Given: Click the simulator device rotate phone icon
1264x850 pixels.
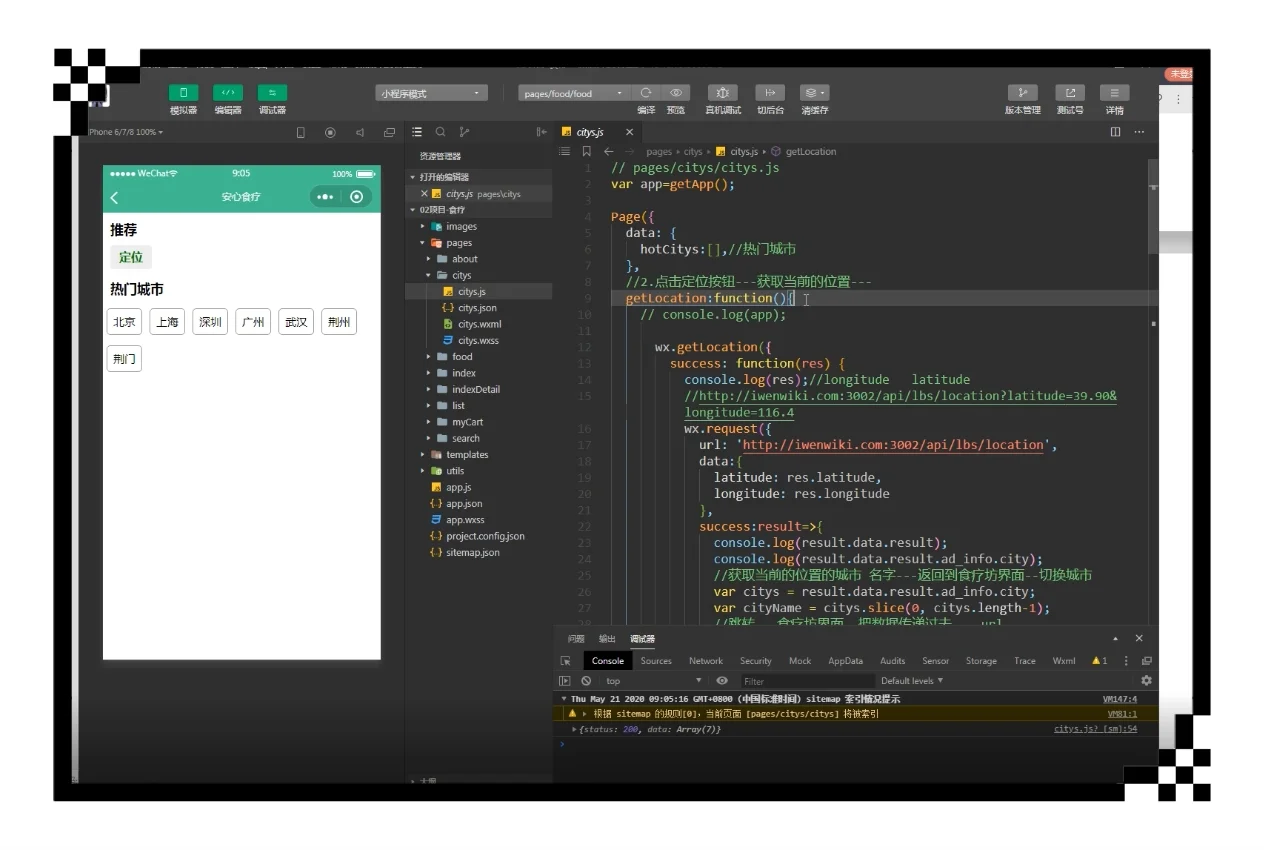Looking at the screenshot, I should pyautogui.click(x=300, y=132).
